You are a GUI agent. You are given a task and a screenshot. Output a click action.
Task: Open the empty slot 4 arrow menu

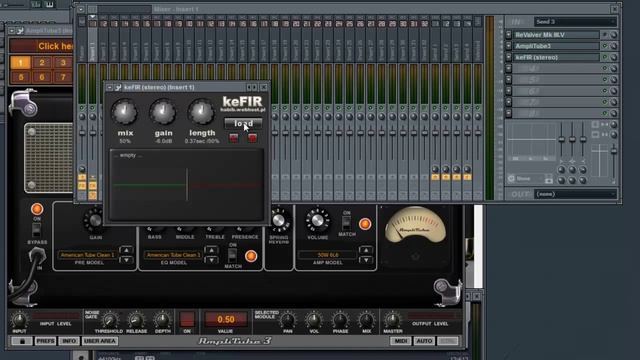[509, 69]
